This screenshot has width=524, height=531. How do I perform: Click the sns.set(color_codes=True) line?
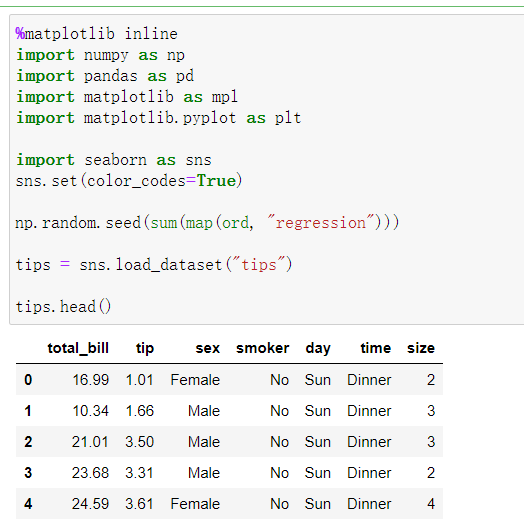[129, 181]
